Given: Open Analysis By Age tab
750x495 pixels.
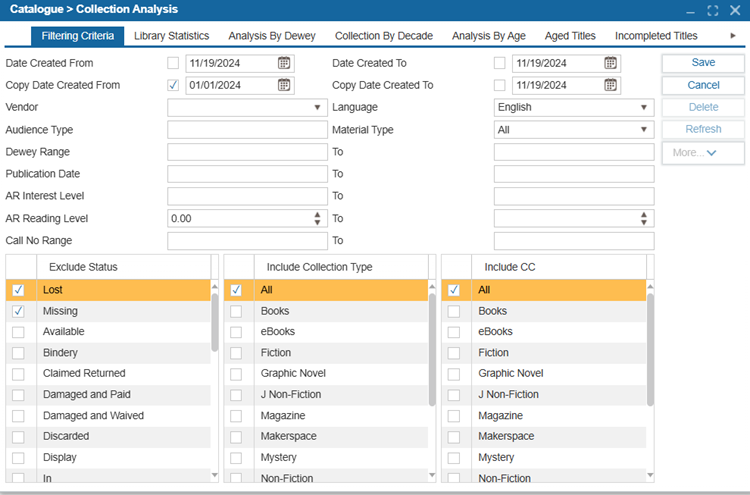Looking at the screenshot, I should 489,36.
